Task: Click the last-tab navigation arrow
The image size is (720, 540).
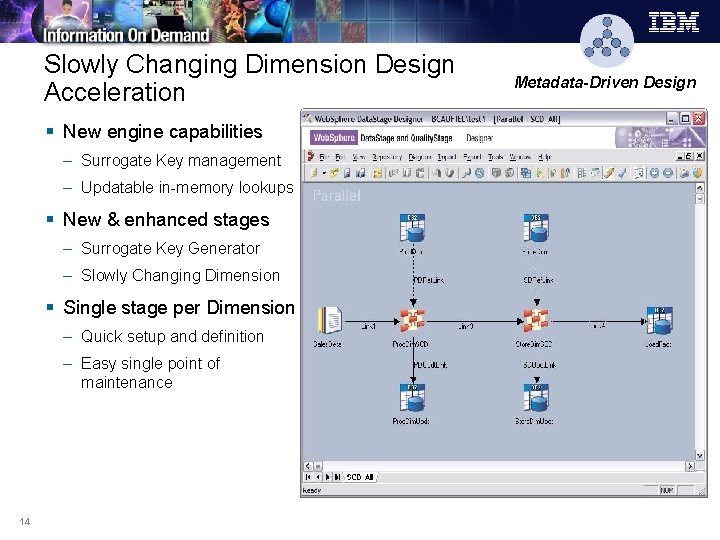Action: 338,477
